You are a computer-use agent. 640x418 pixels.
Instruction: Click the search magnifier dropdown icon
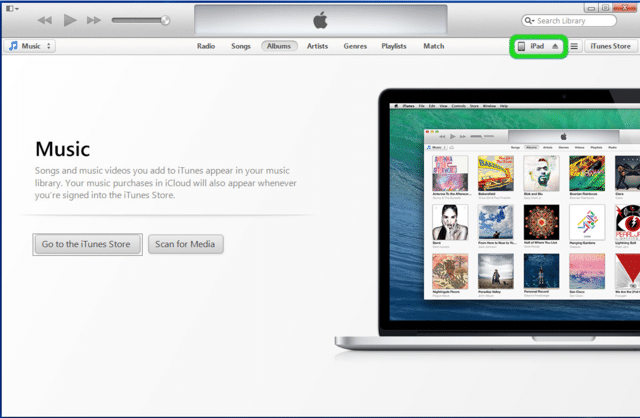(x=529, y=20)
